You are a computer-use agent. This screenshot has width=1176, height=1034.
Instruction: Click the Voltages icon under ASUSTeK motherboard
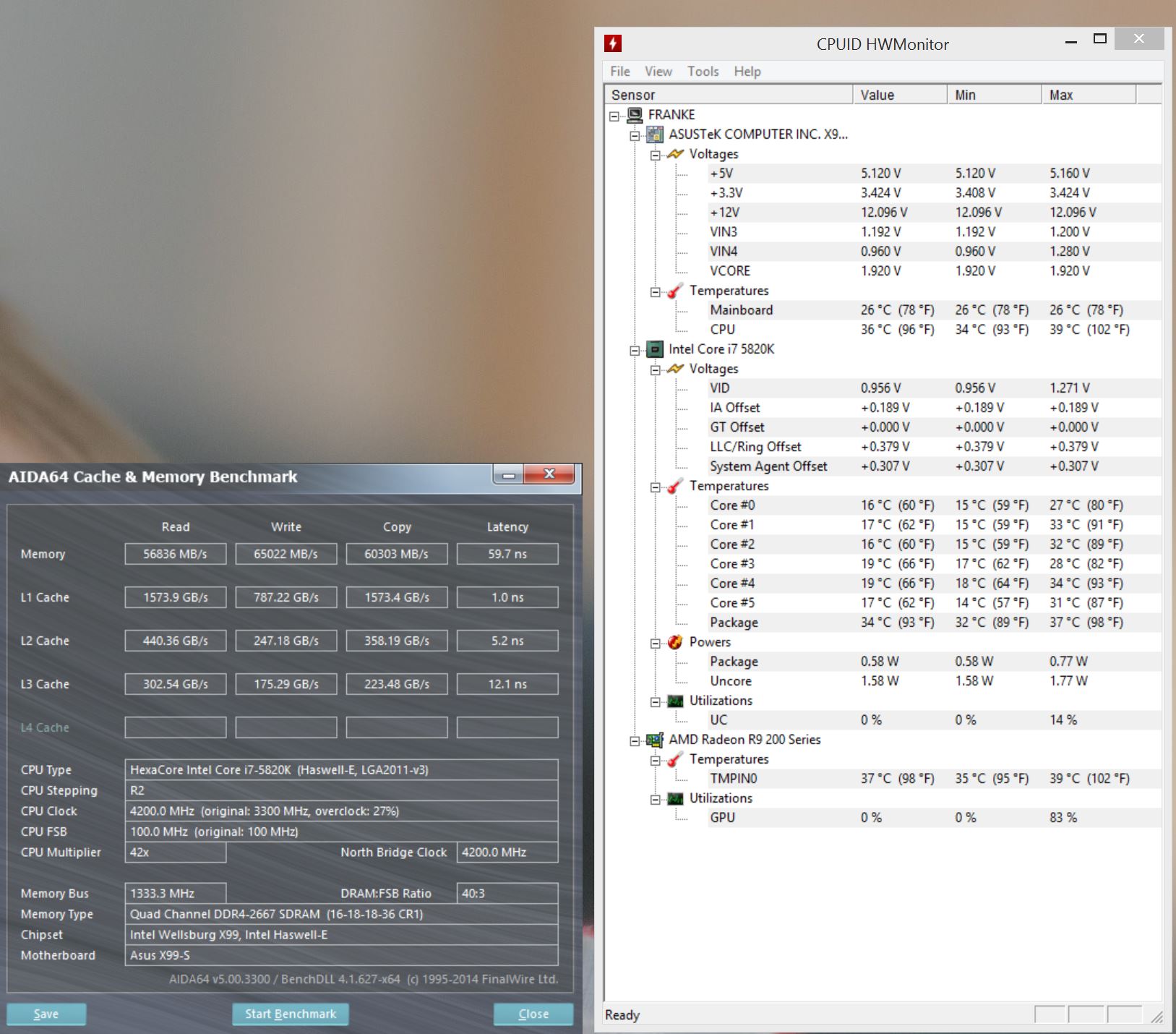coord(675,154)
